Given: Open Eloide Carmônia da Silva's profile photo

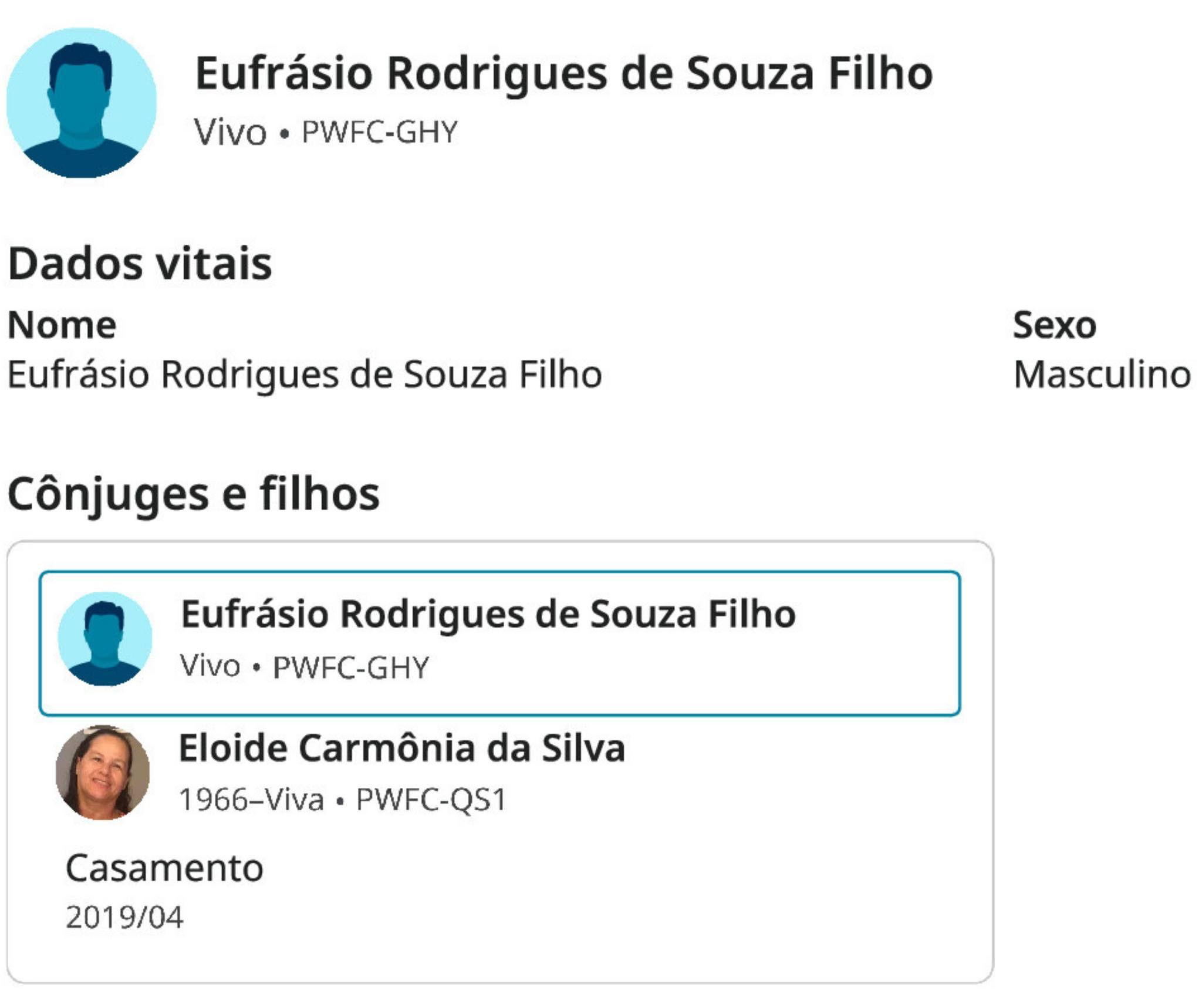Looking at the screenshot, I should click(103, 772).
